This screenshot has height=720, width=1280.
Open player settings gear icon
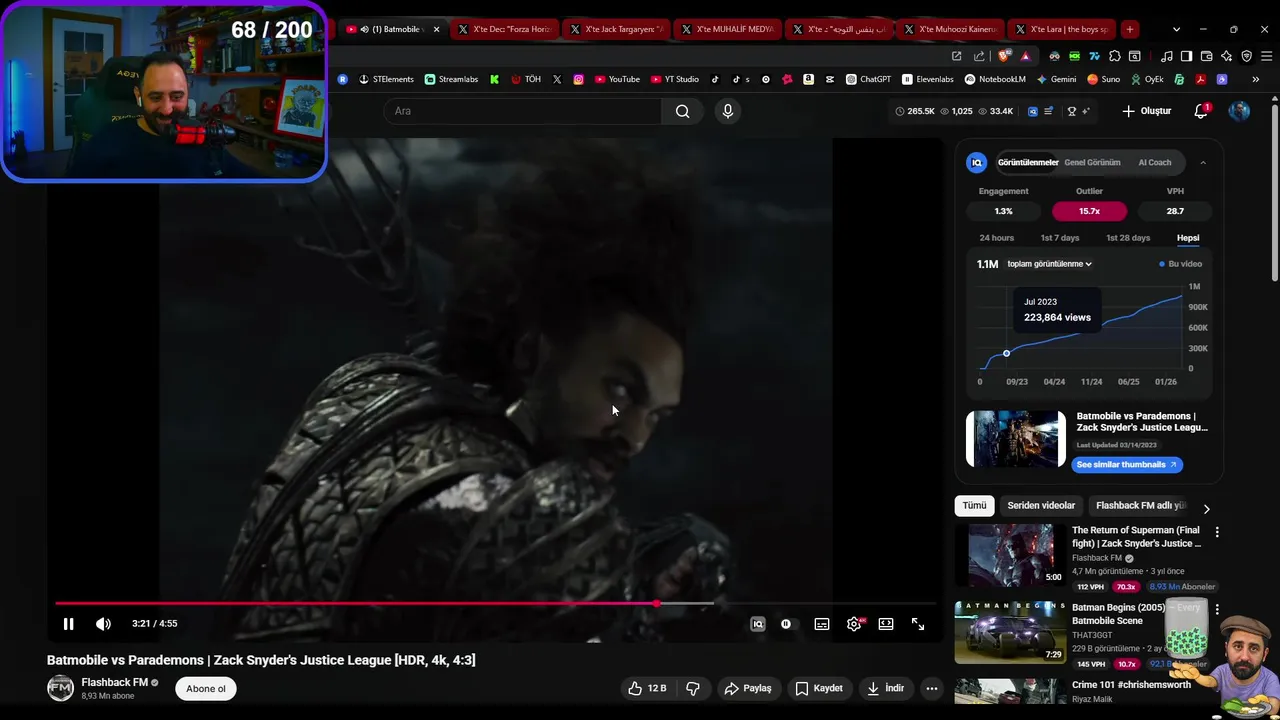tap(854, 624)
